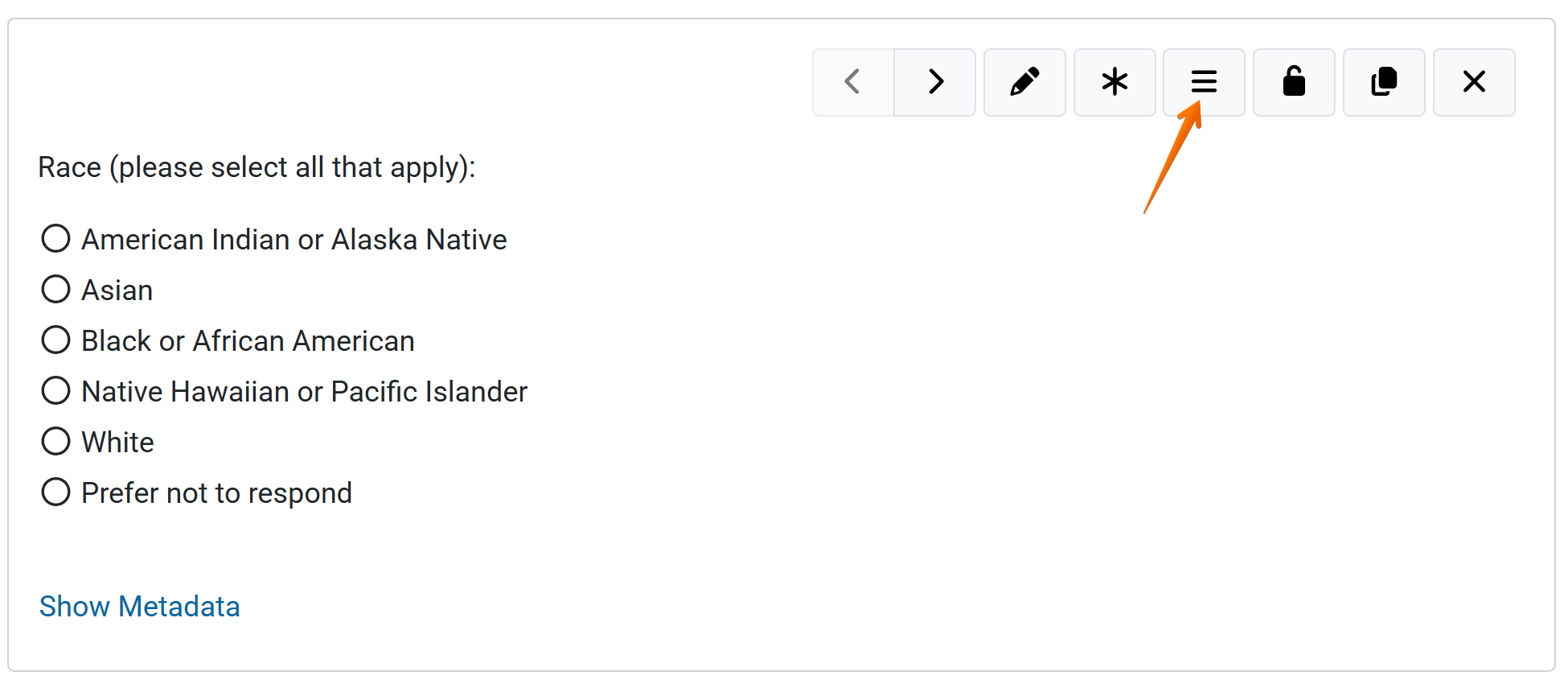Select Prefer not to respond

[56, 492]
